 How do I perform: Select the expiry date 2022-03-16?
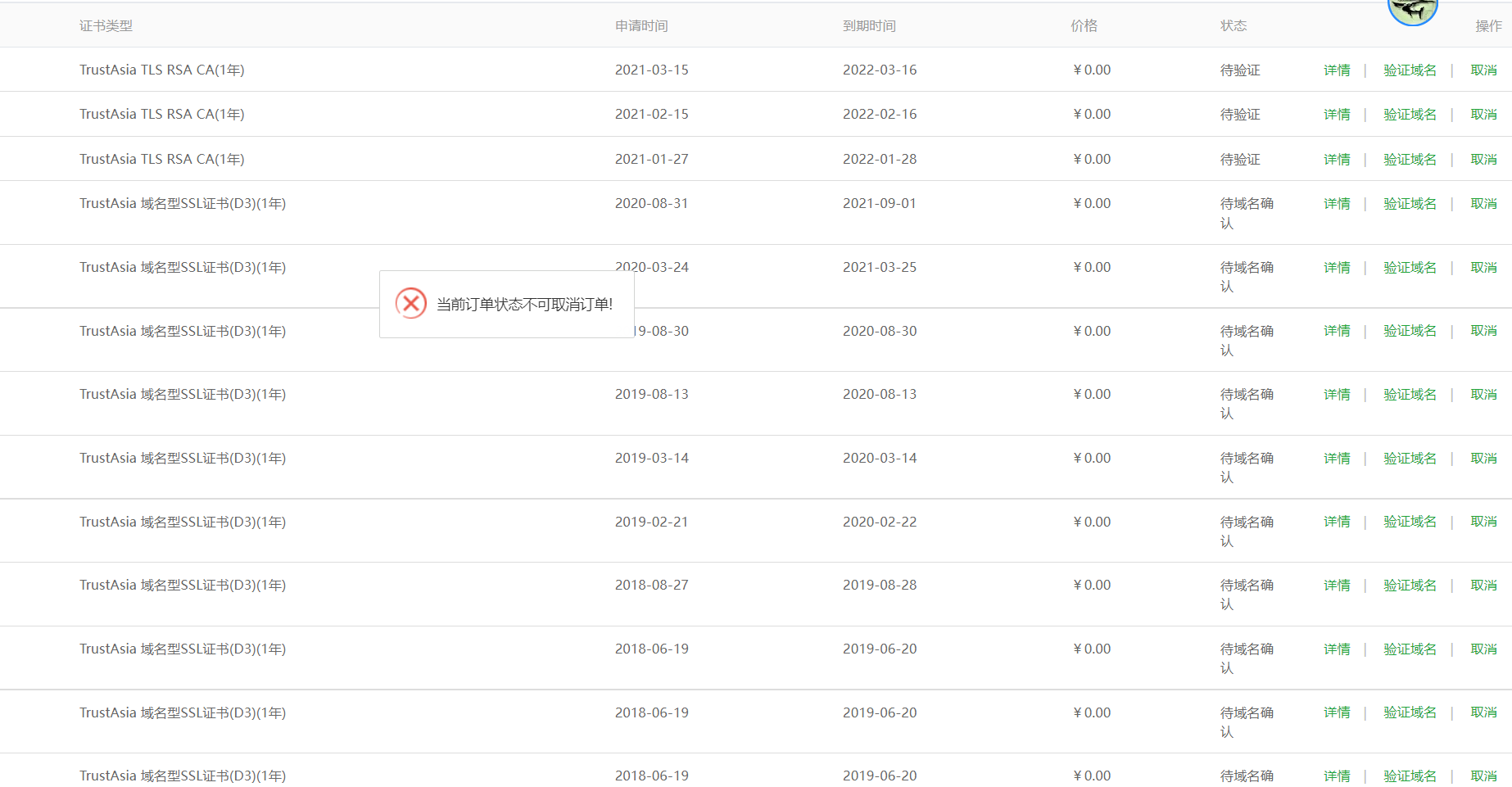(880, 70)
